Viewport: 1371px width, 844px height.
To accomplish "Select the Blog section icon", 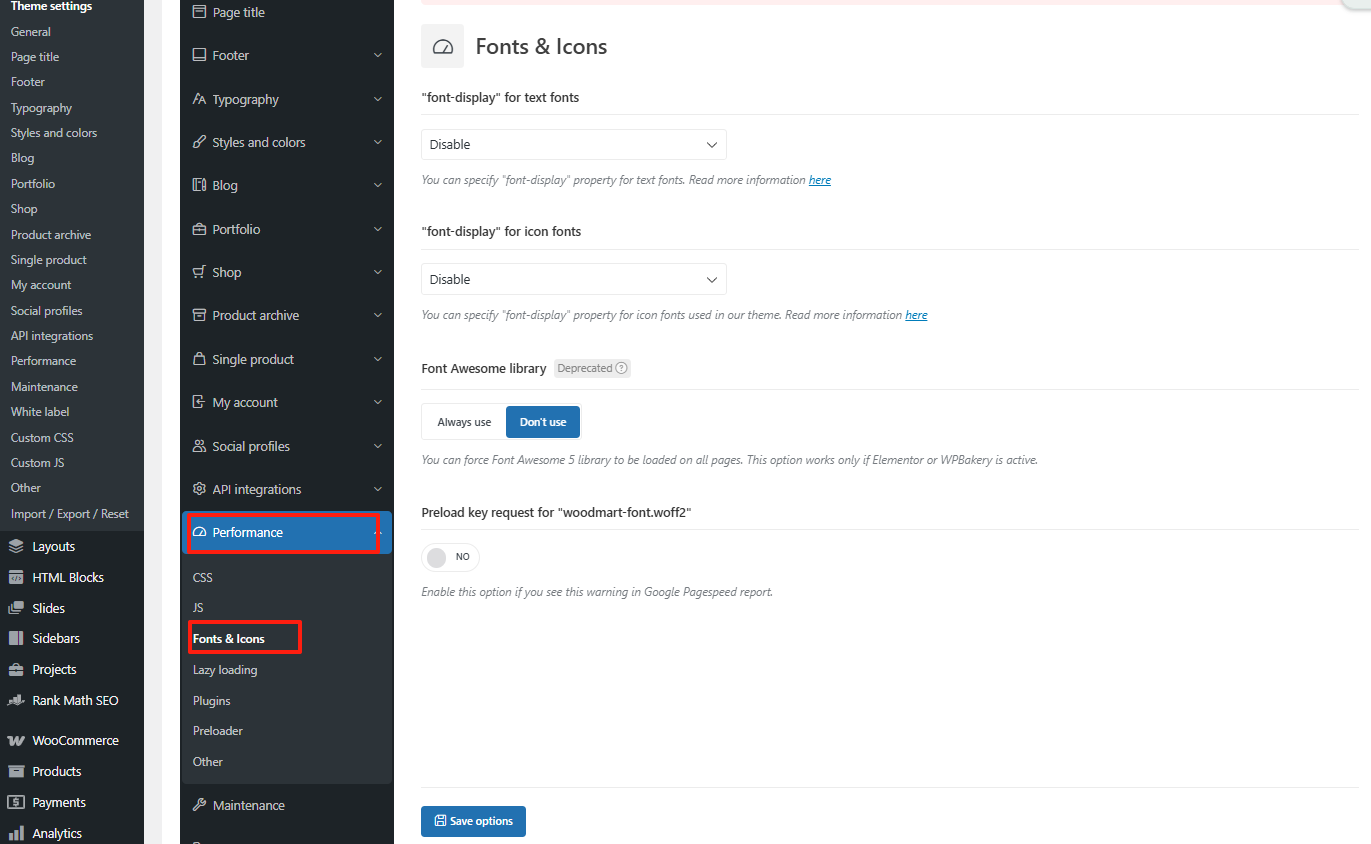I will tap(199, 185).
